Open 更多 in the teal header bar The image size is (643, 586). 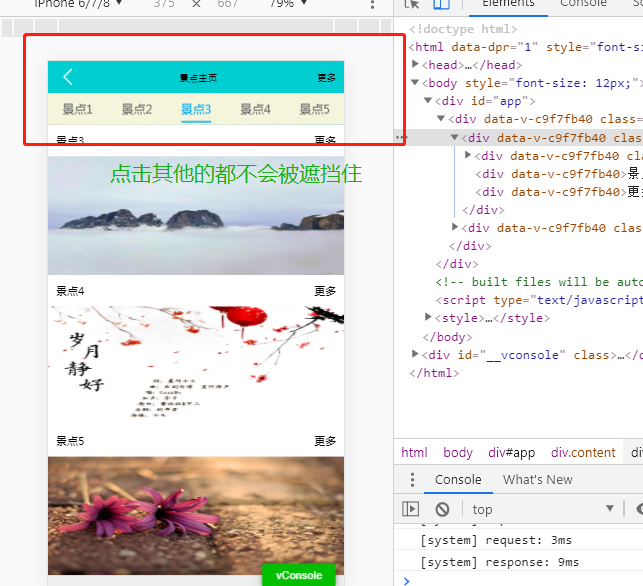326,78
